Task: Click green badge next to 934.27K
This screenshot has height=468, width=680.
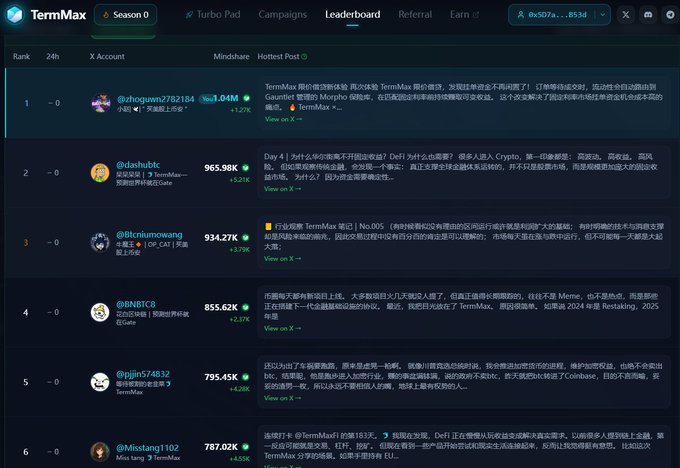Action: click(x=245, y=238)
